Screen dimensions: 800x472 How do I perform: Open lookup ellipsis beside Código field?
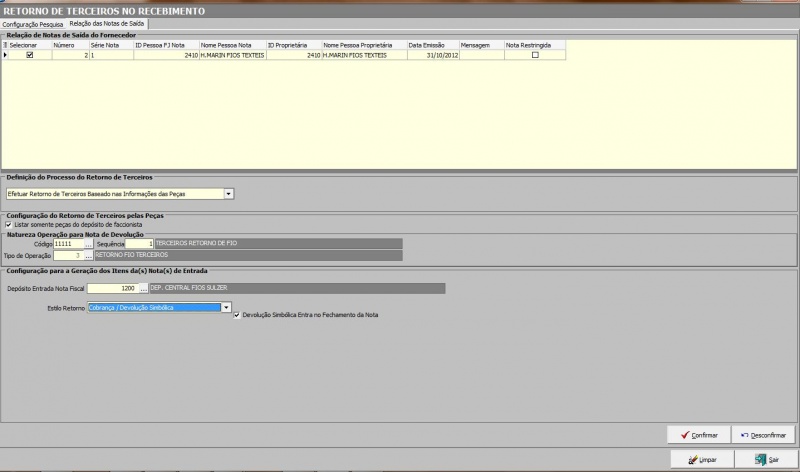88,244
